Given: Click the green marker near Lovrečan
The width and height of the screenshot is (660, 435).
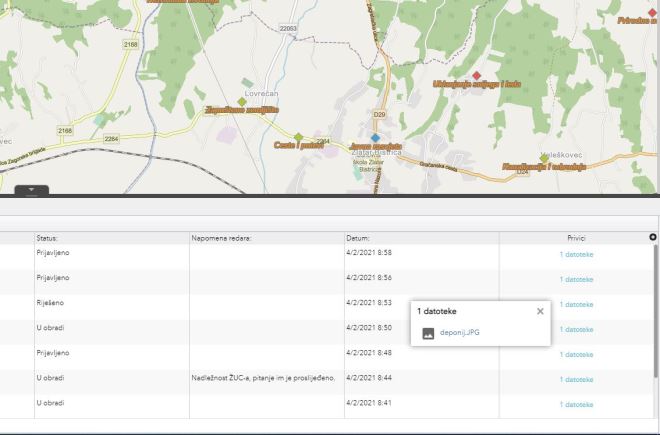Looking at the screenshot, I should pyautogui.click(x=242, y=101).
